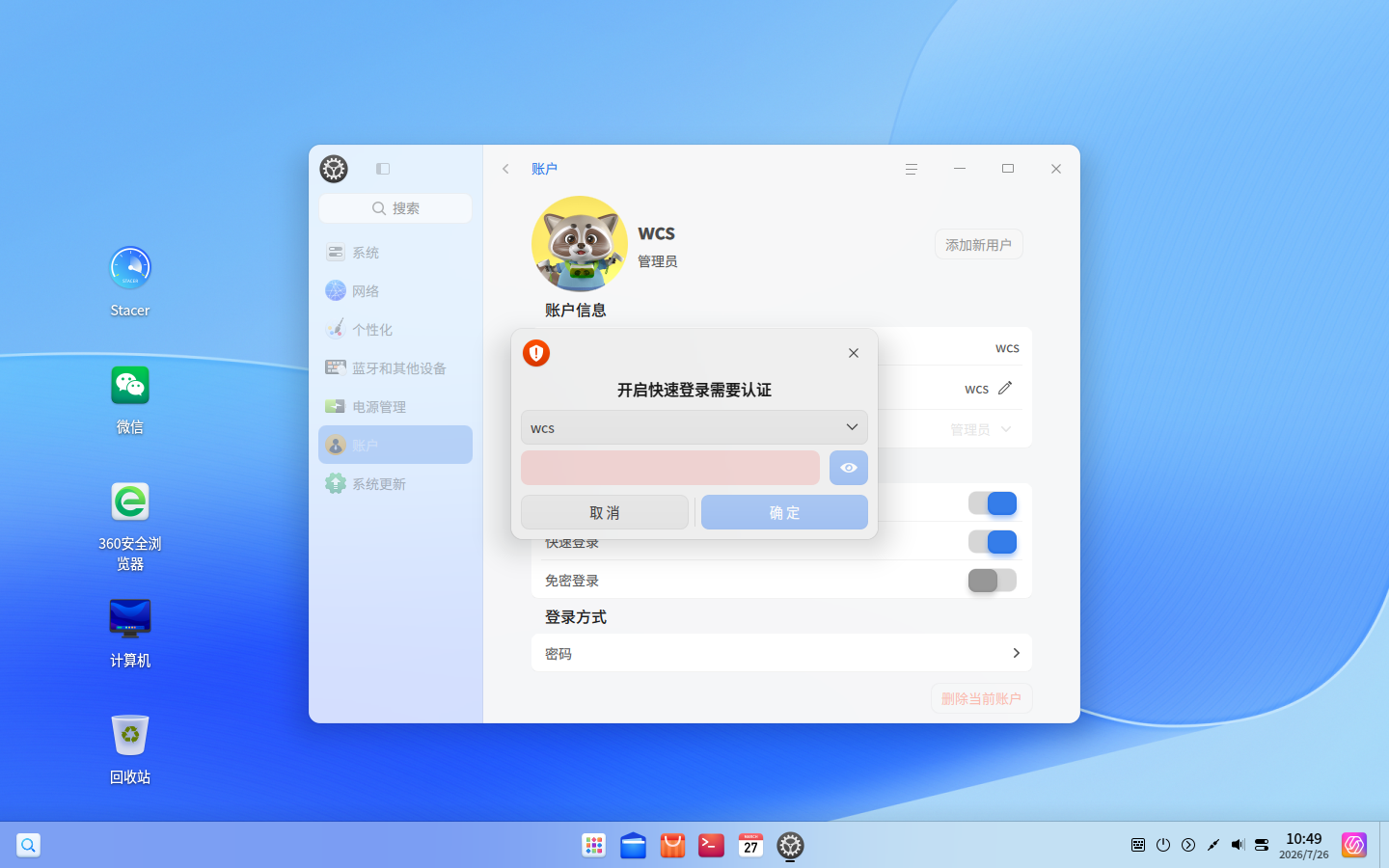This screenshot has width=1389, height=868.
Task: Click the 管理员 label under WCS name
Action: pyautogui.click(x=657, y=261)
